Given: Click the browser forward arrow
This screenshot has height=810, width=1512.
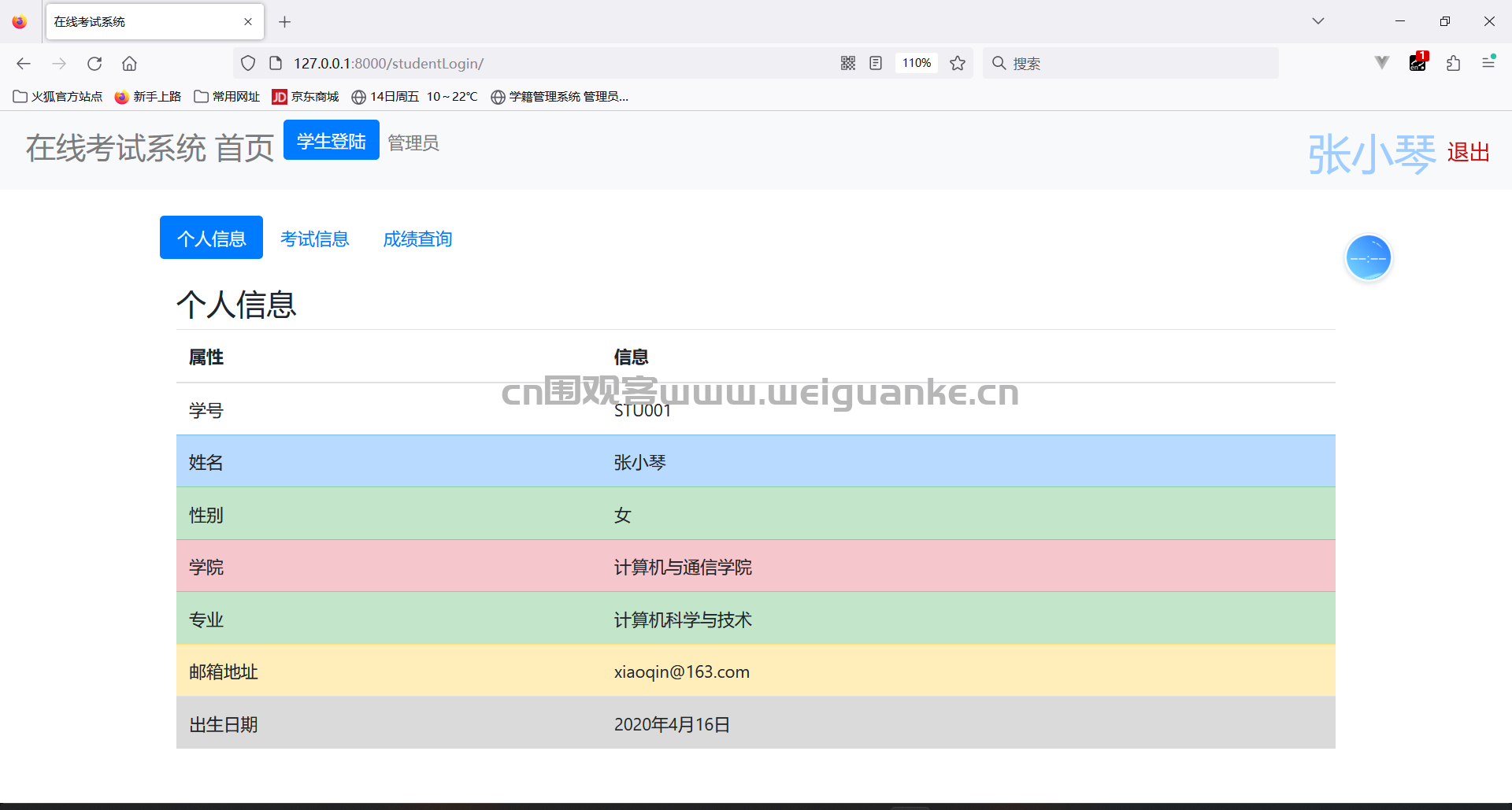Looking at the screenshot, I should point(59,64).
